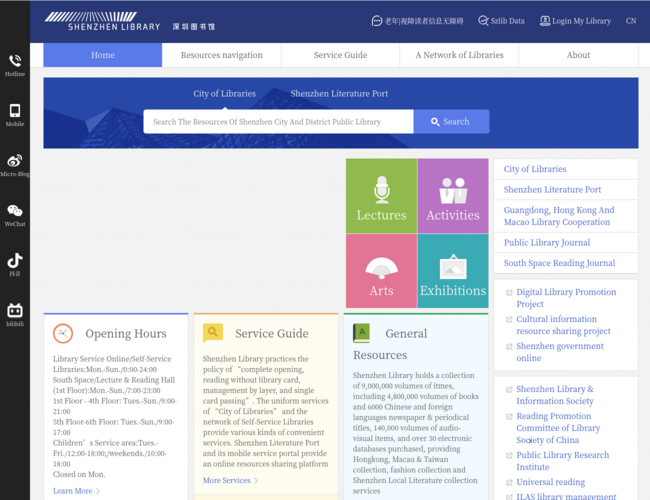650x500 pixels.
Task: Open the WeChat sidebar icon
Action: pos(15,211)
